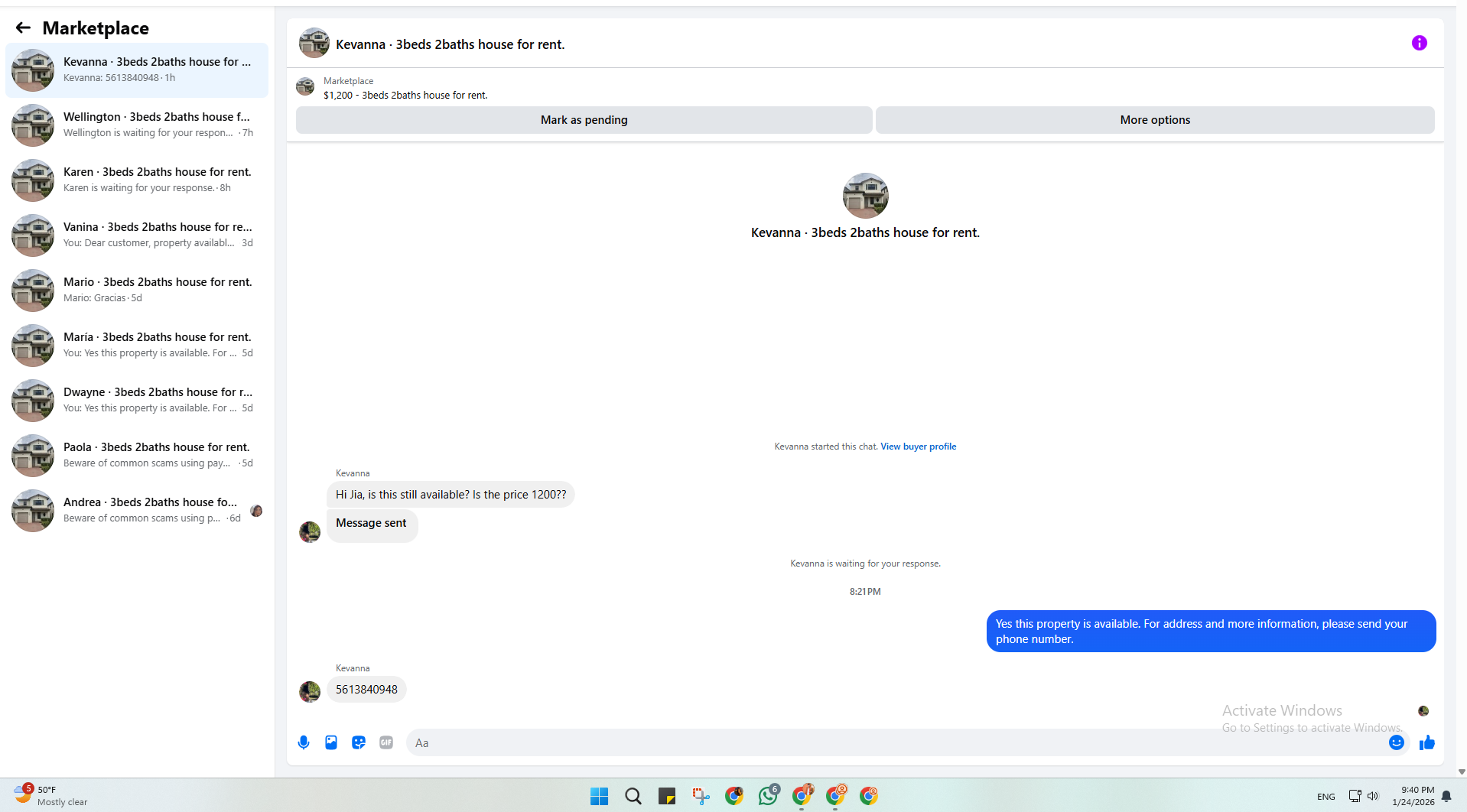Open Kevanna conversation in the list
The image size is (1467, 812).
click(137, 70)
